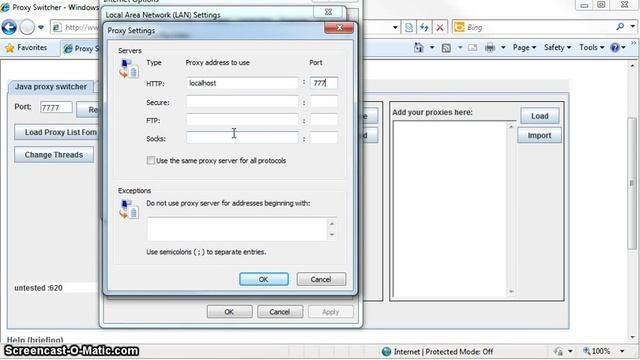Image resolution: width=640 pixels, height=360 pixels.
Task: Close the Proxy Settings dialog with red X
Action: (339, 28)
